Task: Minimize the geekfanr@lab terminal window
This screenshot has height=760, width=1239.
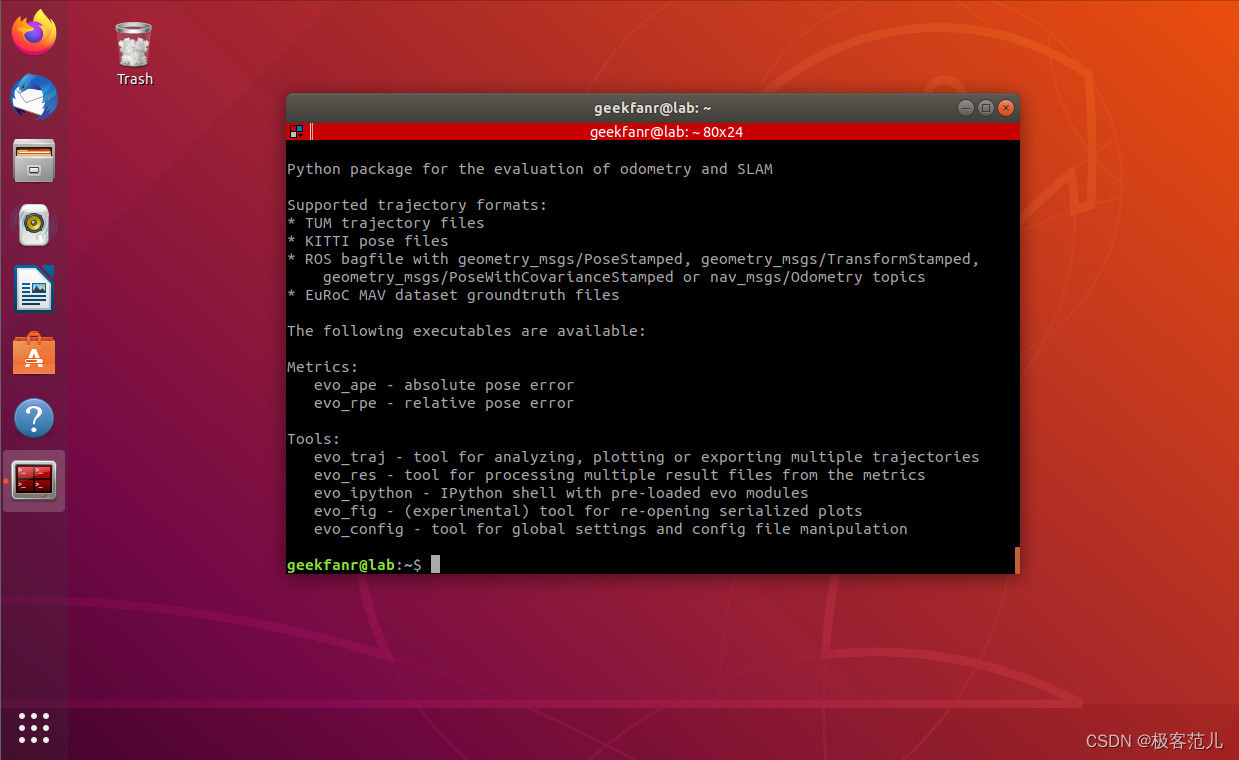Action: [965, 108]
